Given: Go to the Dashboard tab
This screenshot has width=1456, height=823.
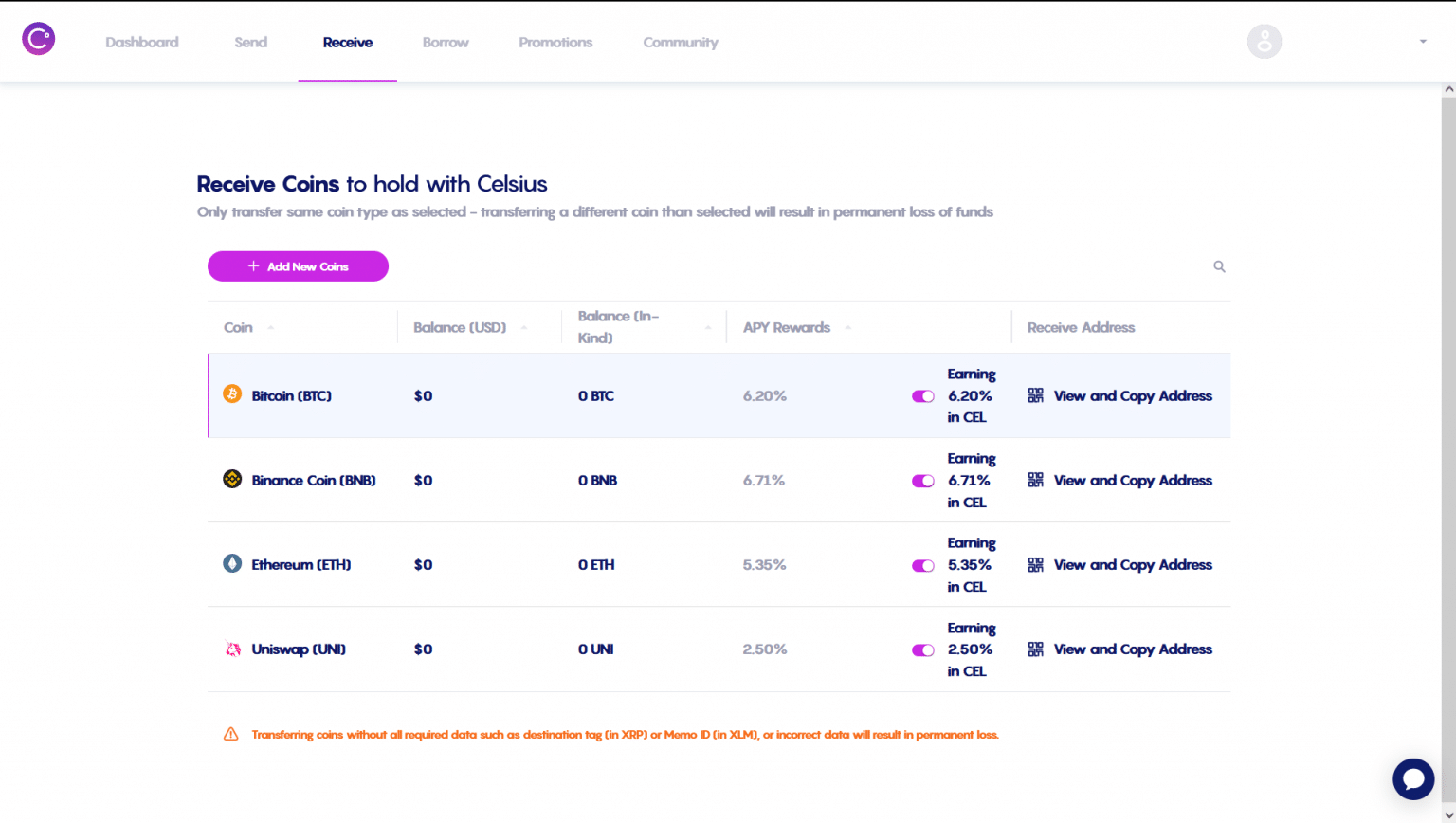Looking at the screenshot, I should coord(142,42).
